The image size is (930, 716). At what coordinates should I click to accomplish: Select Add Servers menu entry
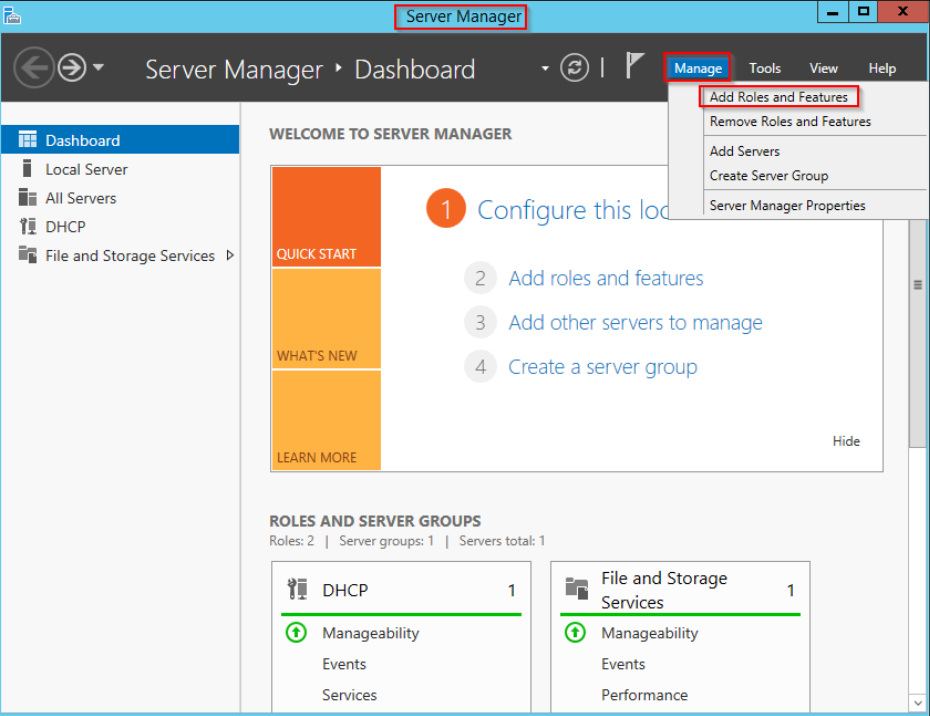coord(744,151)
